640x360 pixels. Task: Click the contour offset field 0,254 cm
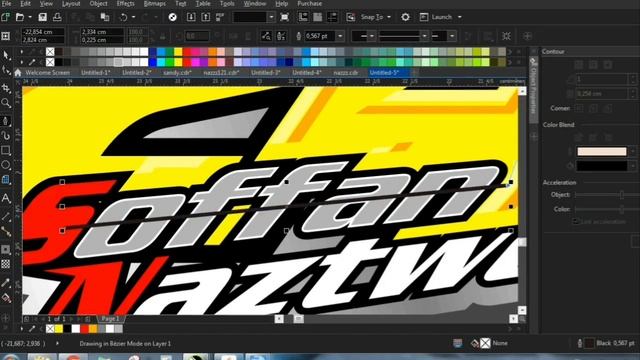pos(602,93)
